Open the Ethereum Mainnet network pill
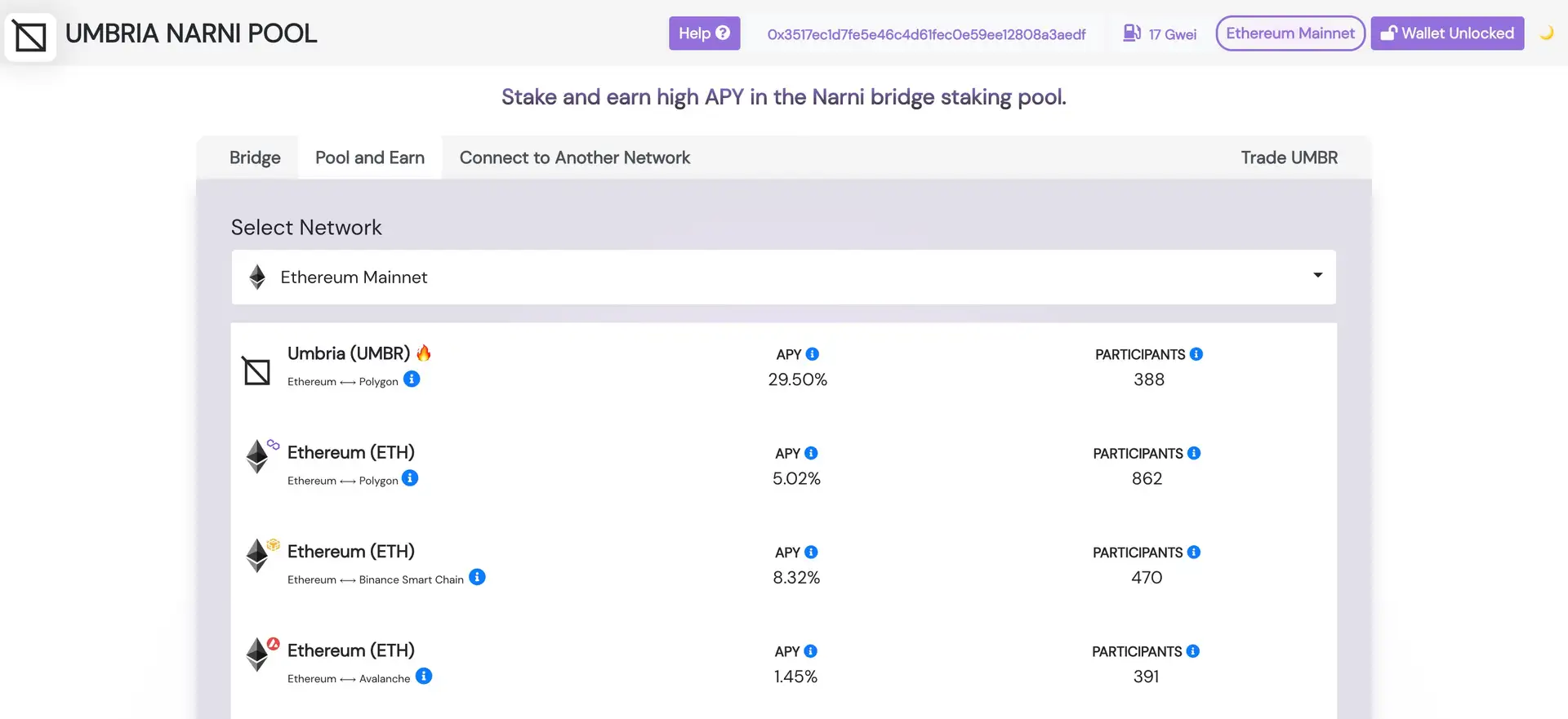Image resolution: width=1568 pixels, height=719 pixels. 1290,33
